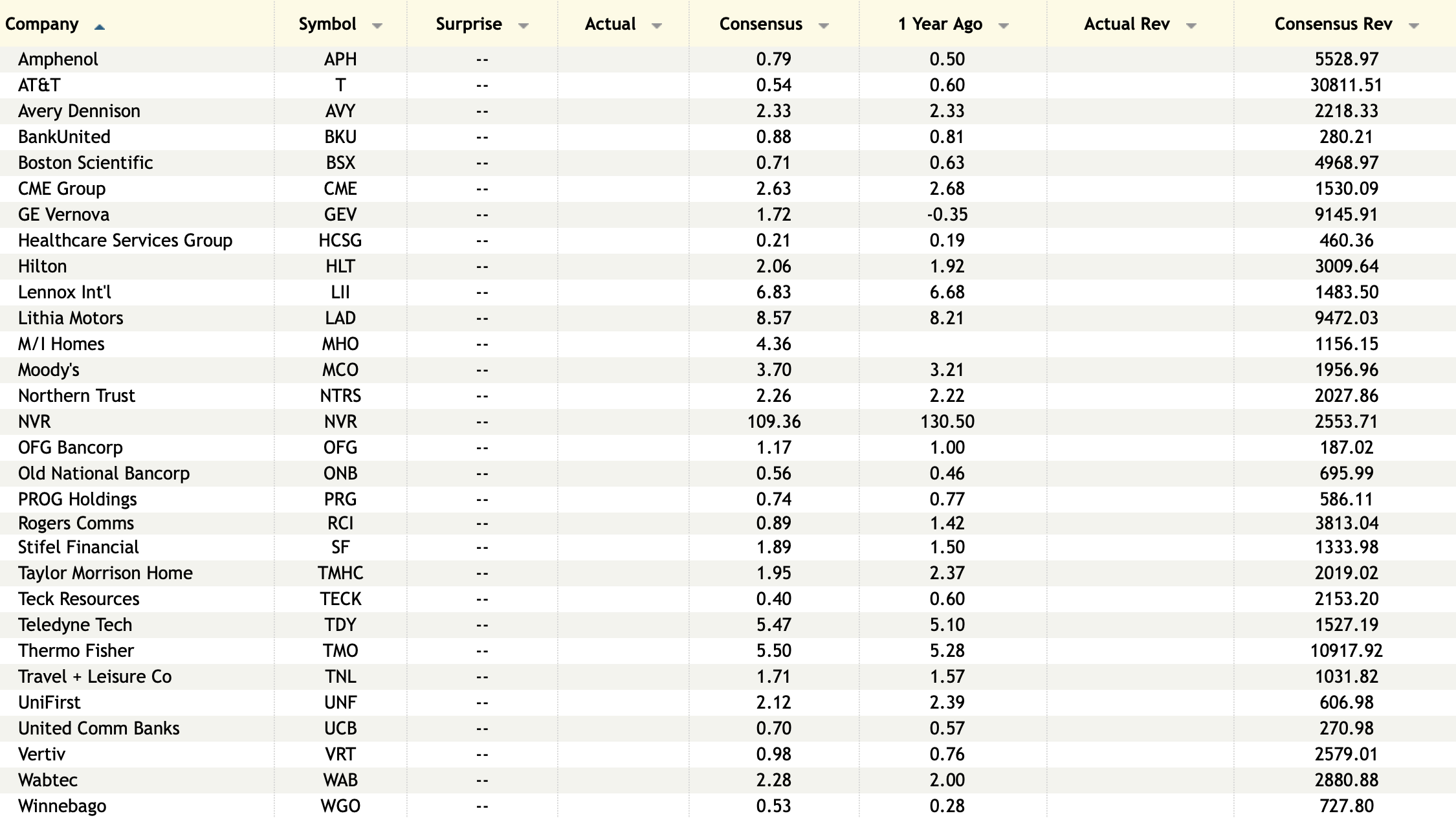Click the Consensus column sort arrow
The width and height of the screenshot is (1456, 818).
pos(824,26)
